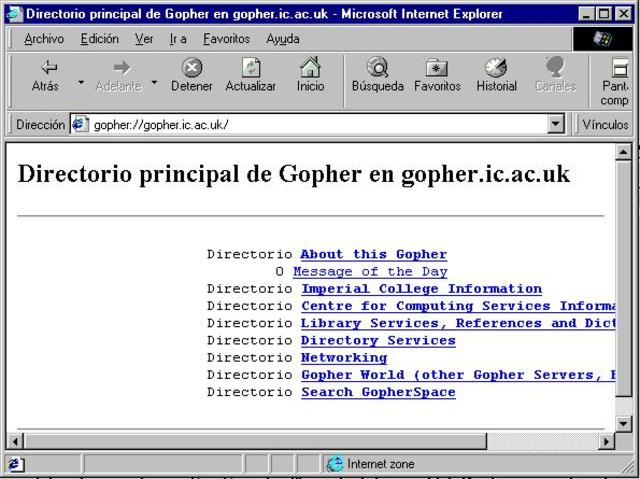Screen dimensions: 640x479
Task: Click the horizontal scrollbar right arrow
Action: pyautogui.click(x=607, y=441)
